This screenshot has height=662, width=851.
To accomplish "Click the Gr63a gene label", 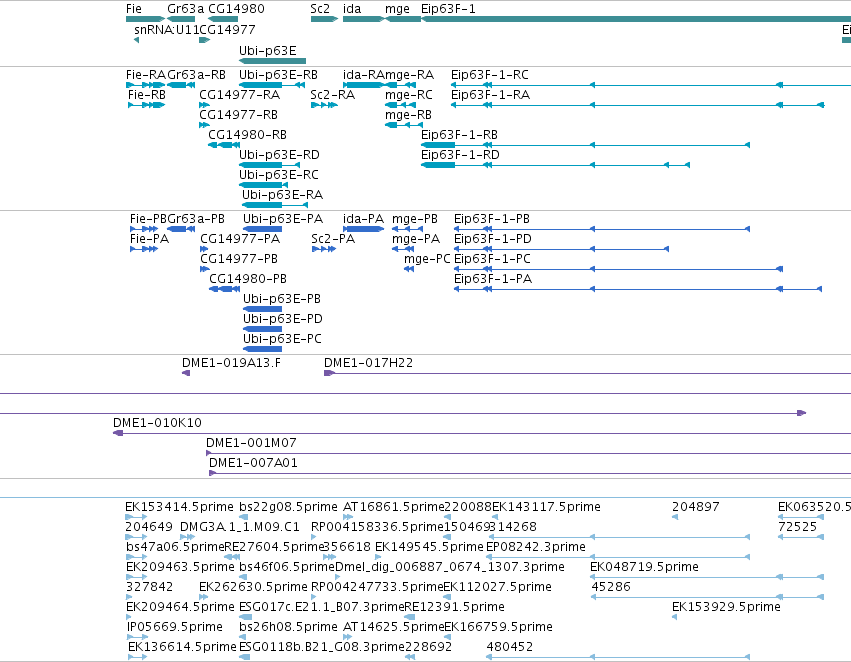I will (186, 9).
